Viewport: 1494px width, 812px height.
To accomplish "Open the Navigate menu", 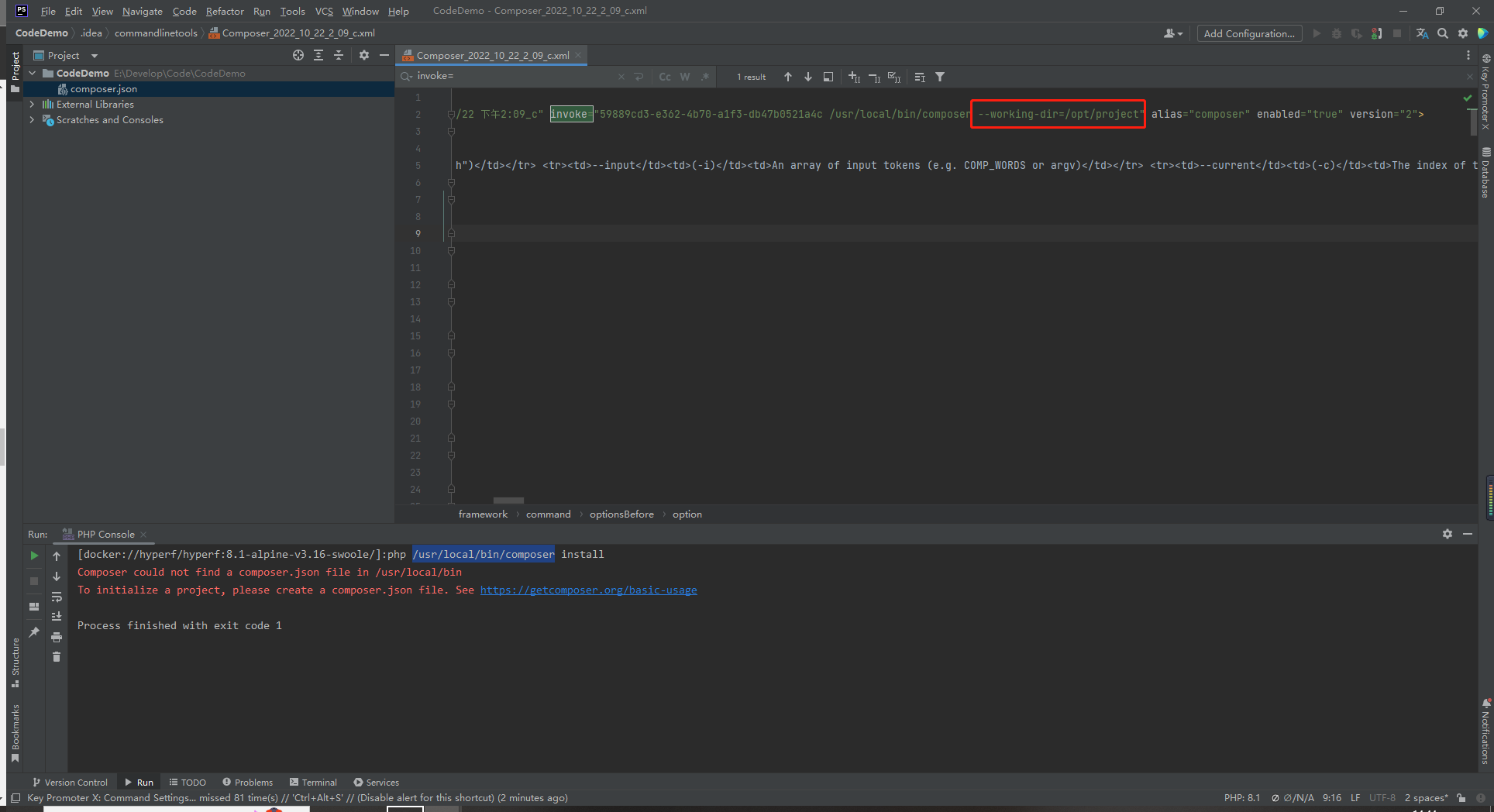I will 143,11.
